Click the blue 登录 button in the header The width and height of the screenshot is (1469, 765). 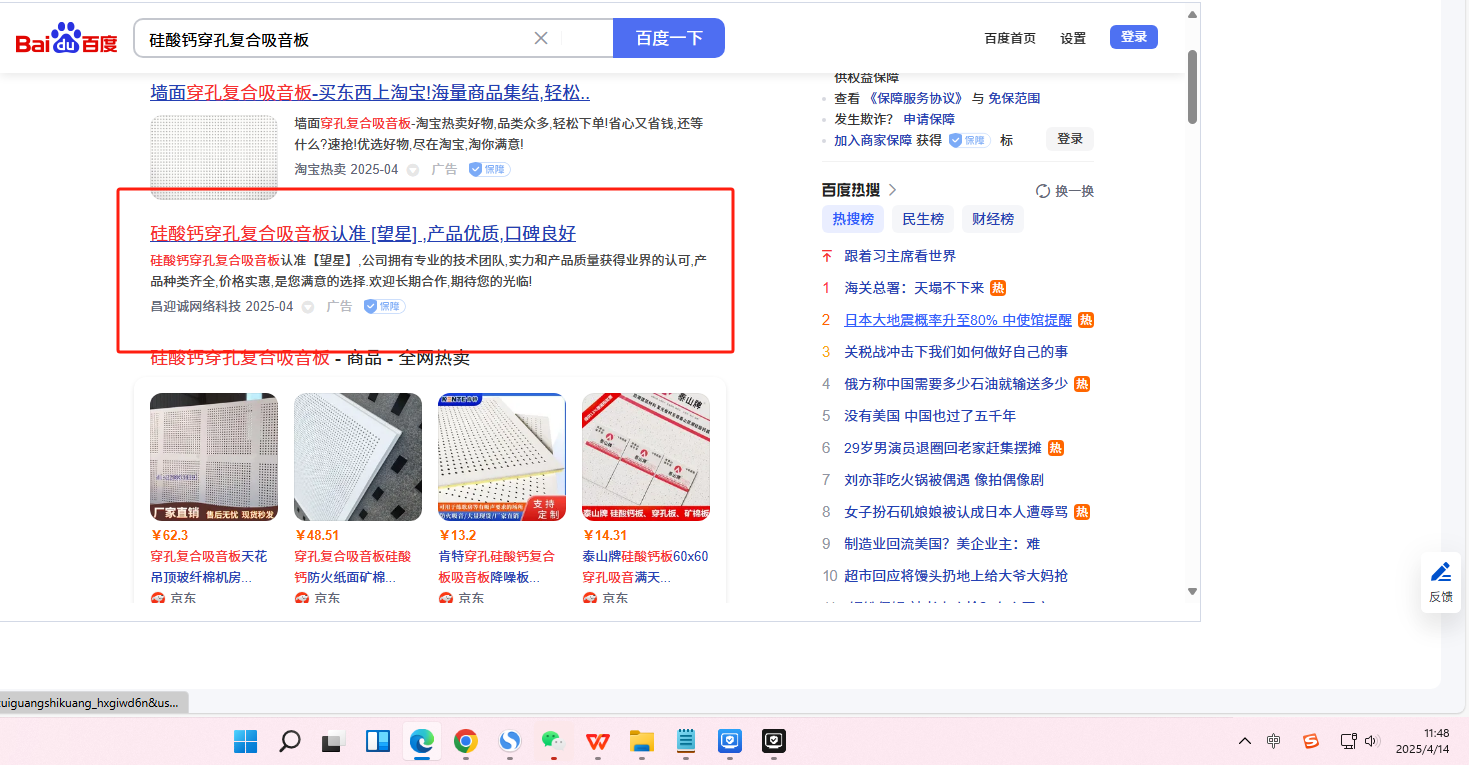[x=1134, y=37]
